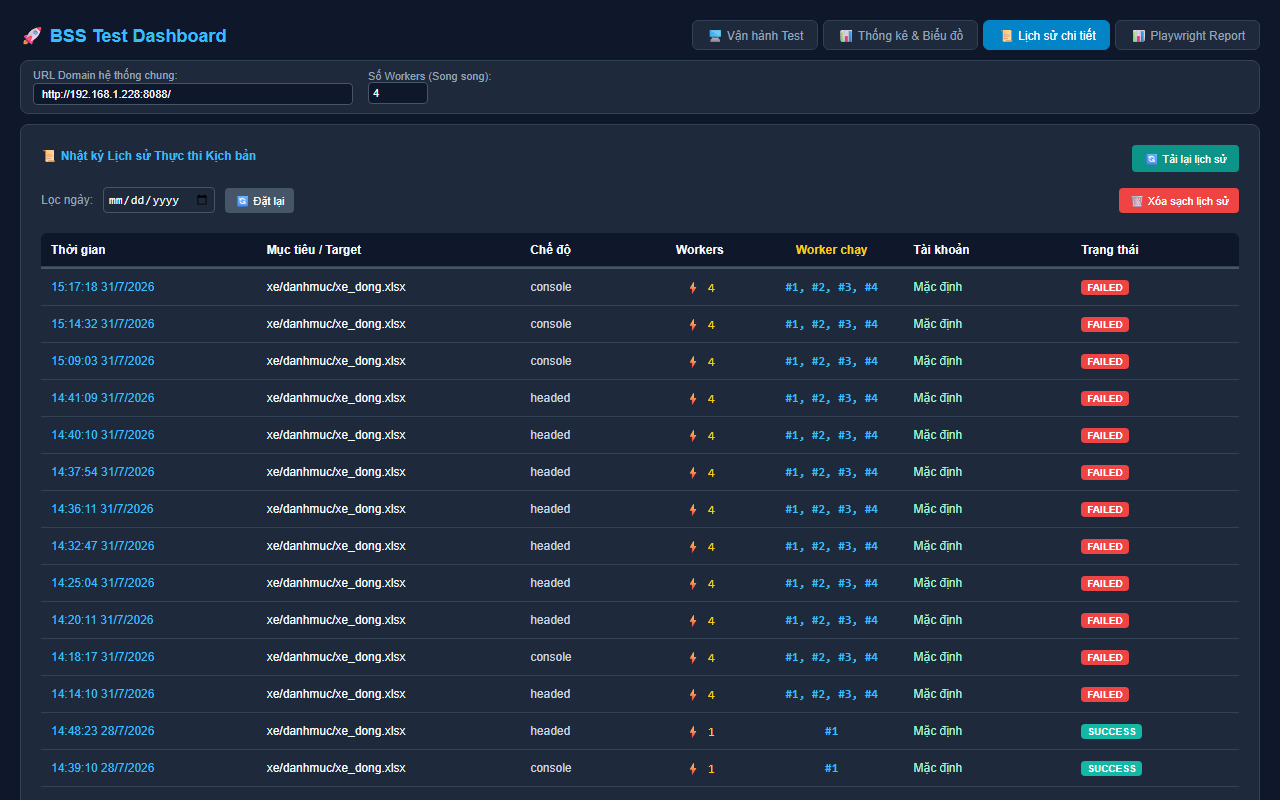
Task: Click the red Xóa sạch lịch sử button
Action: coord(1178,201)
